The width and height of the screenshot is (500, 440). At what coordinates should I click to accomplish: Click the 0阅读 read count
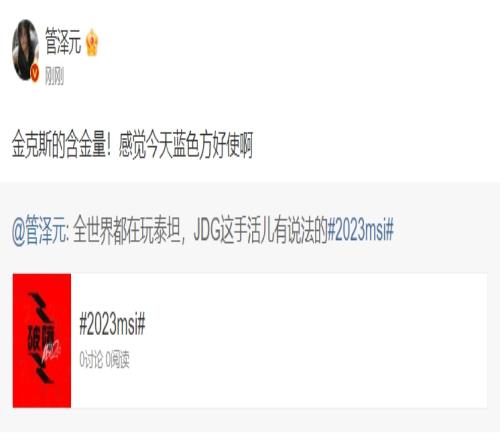pos(118,360)
